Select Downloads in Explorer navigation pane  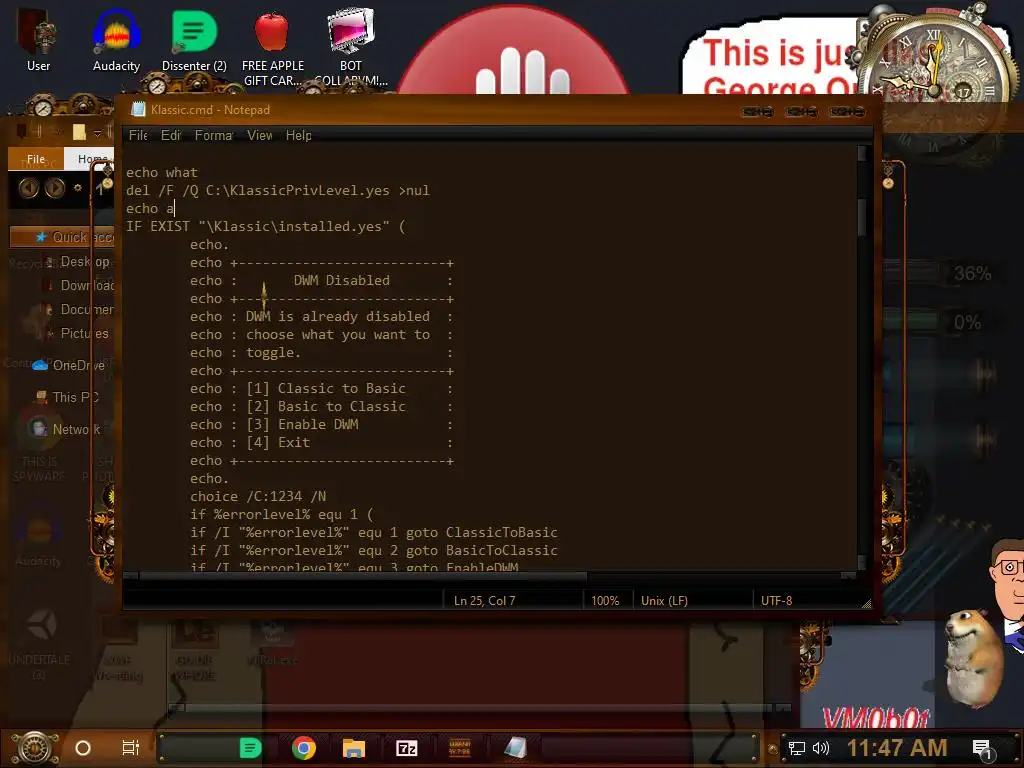click(78, 285)
